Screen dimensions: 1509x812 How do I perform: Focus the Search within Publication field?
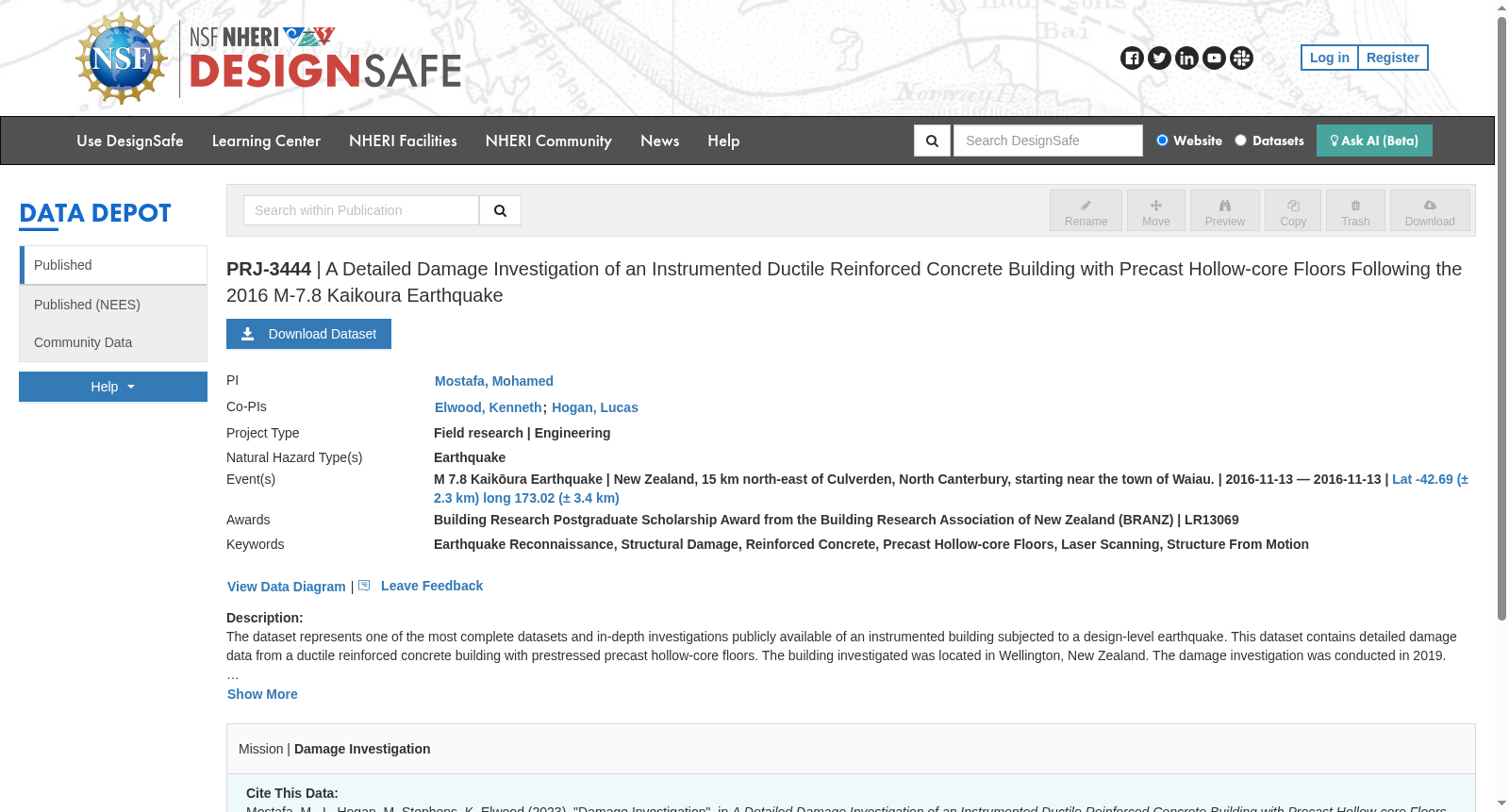(x=361, y=210)
